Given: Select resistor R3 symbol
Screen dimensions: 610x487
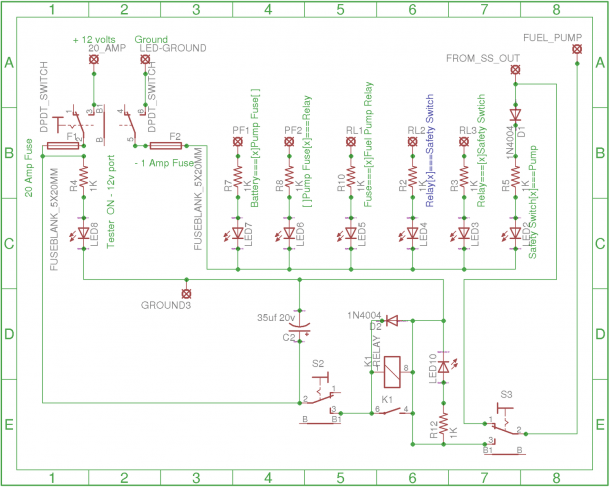Looking at the screenshot, I should pos(464,177).
